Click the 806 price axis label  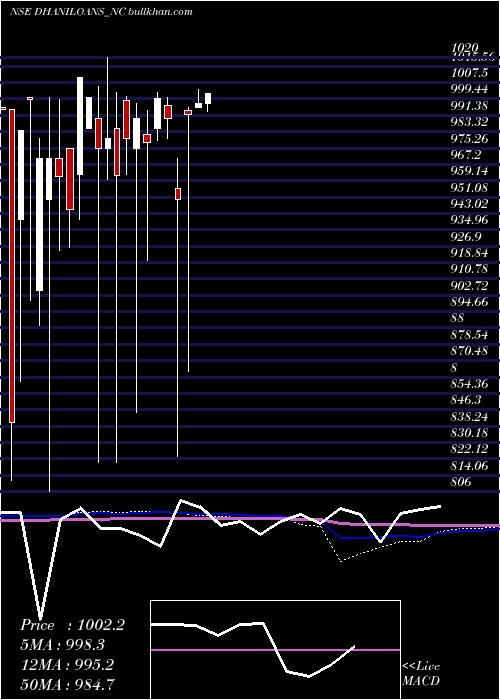tap(461, 482)
